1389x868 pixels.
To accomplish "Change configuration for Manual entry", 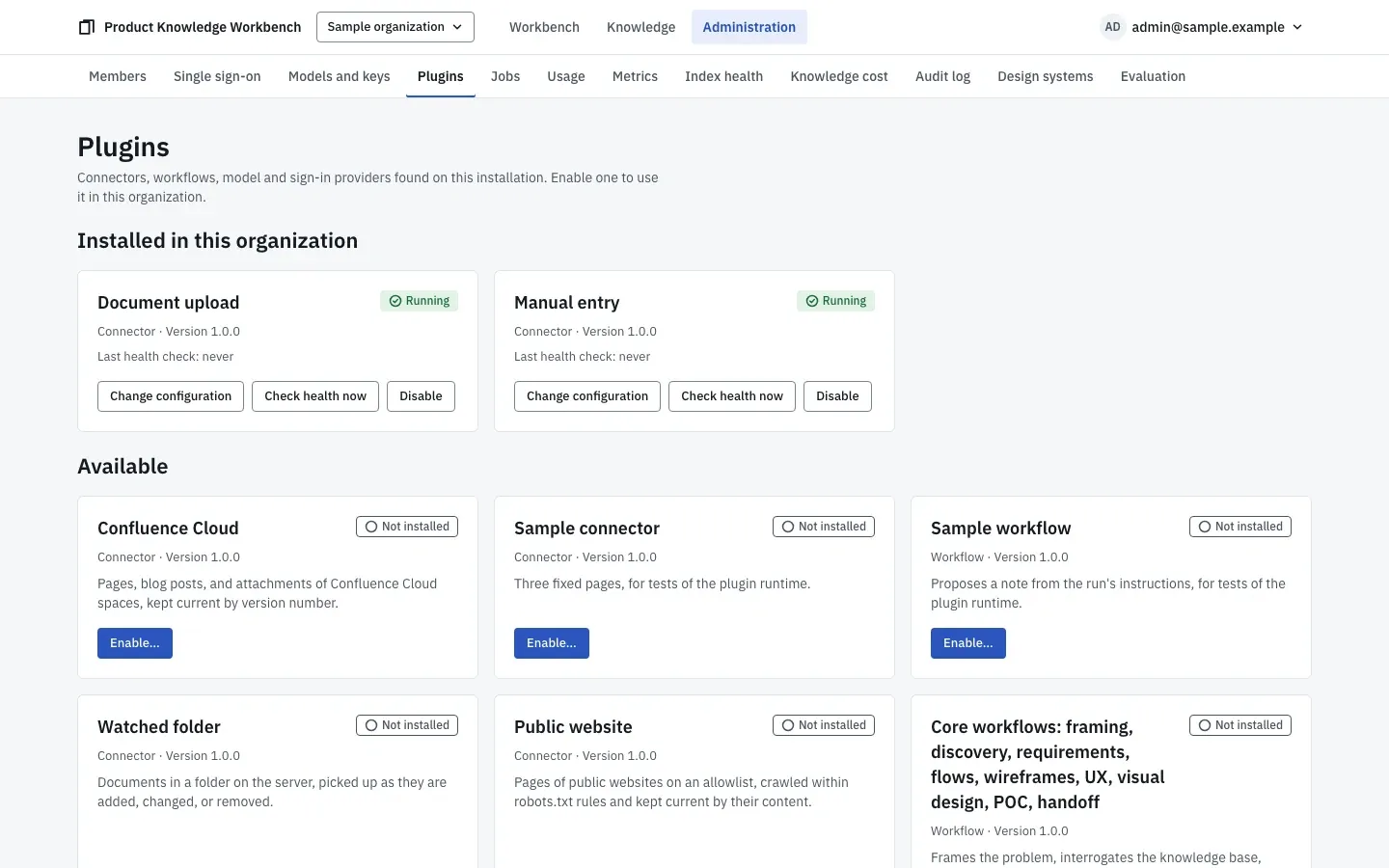I will point(587,396).
